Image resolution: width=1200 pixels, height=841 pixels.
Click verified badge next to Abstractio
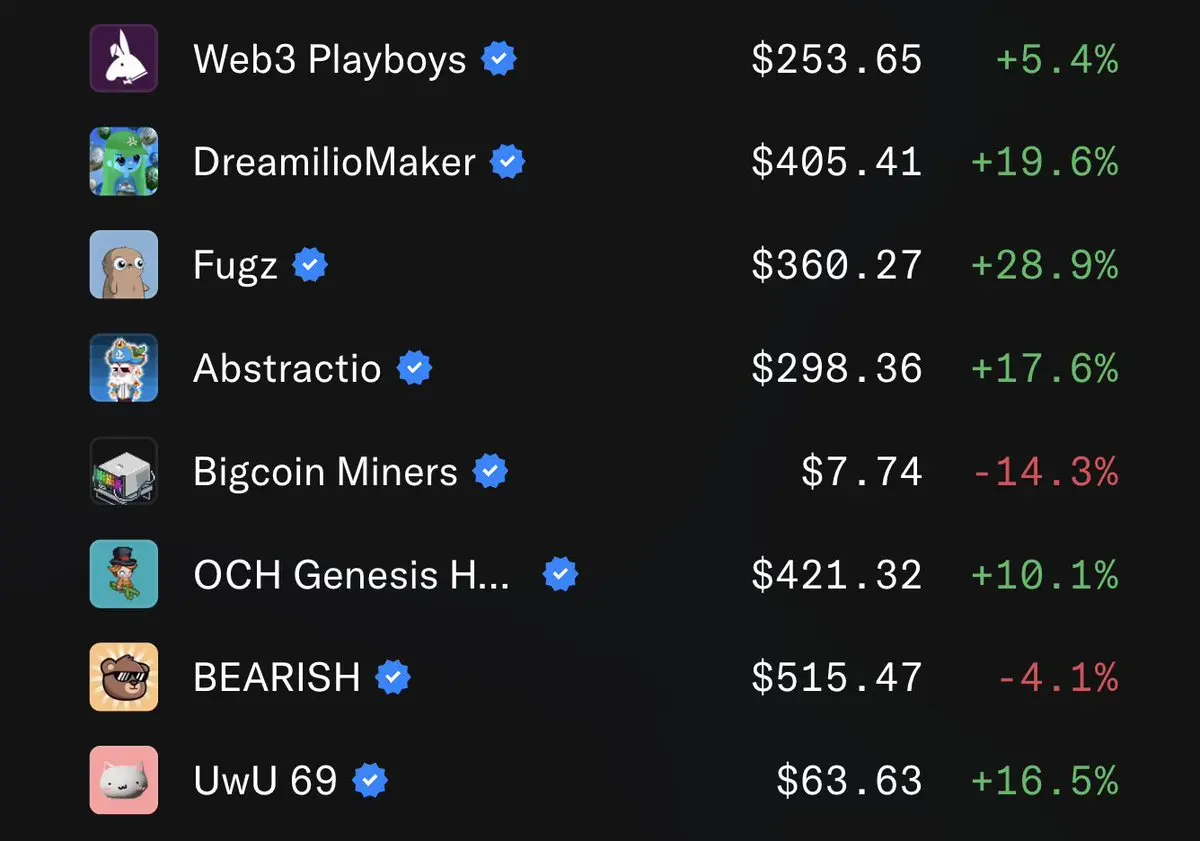click(x=415, y=368)
